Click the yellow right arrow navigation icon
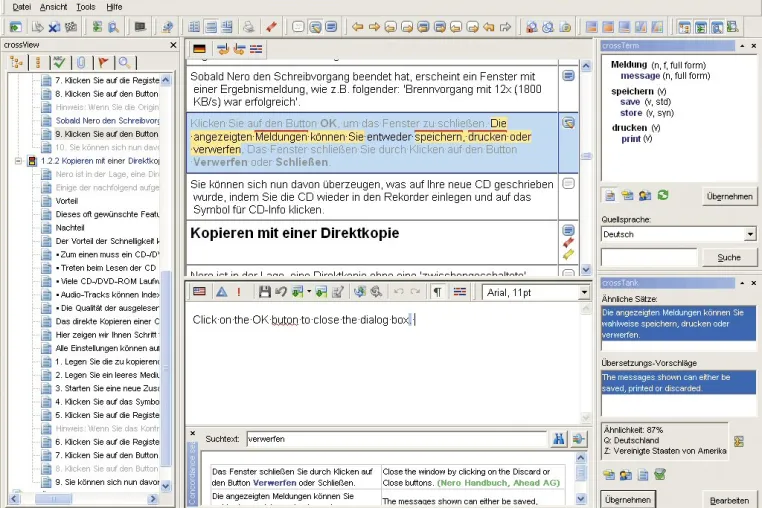 click(x=374, y=27)
